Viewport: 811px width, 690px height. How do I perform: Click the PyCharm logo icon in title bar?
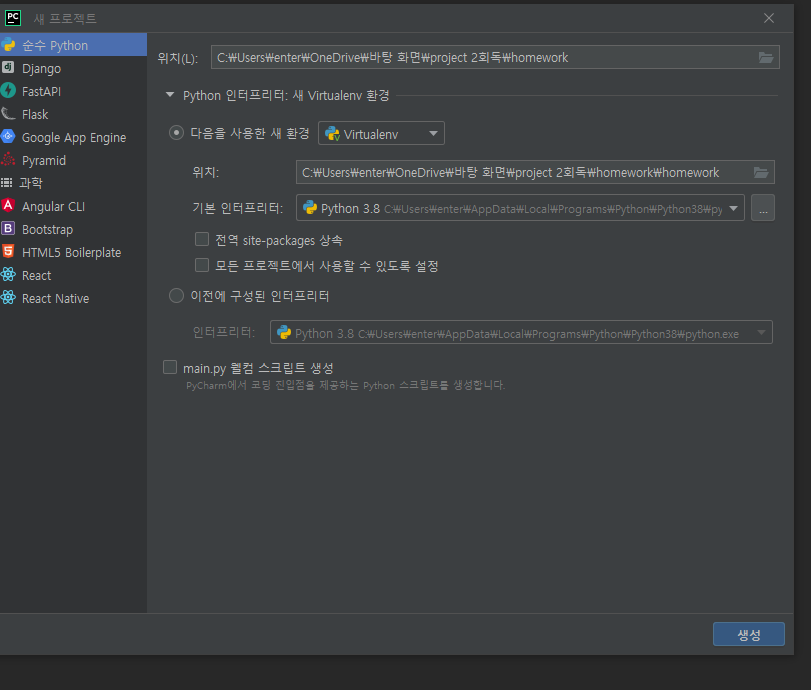(13, 18)
